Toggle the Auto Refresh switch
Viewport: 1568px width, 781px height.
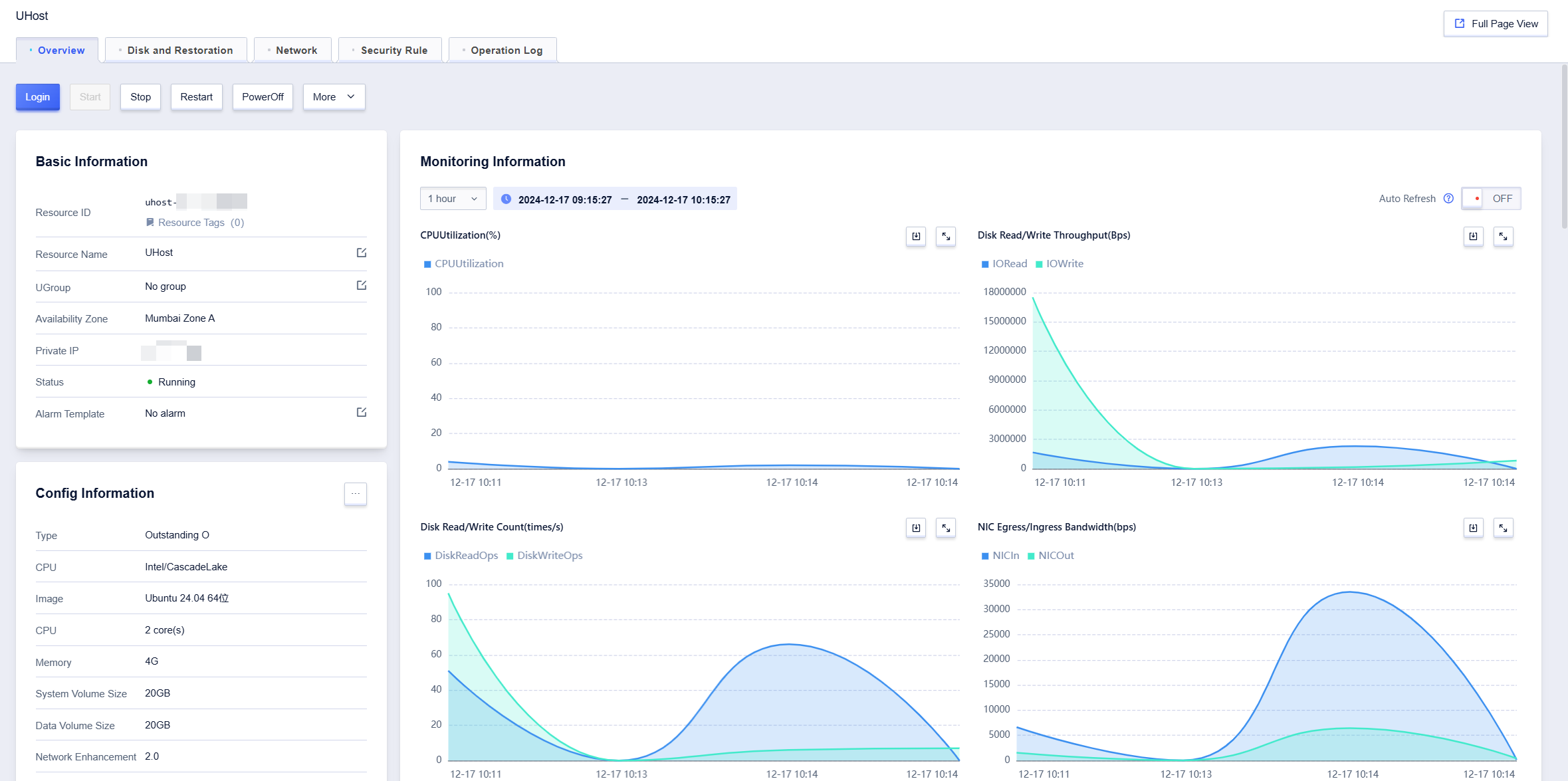tap(1492, 199)
